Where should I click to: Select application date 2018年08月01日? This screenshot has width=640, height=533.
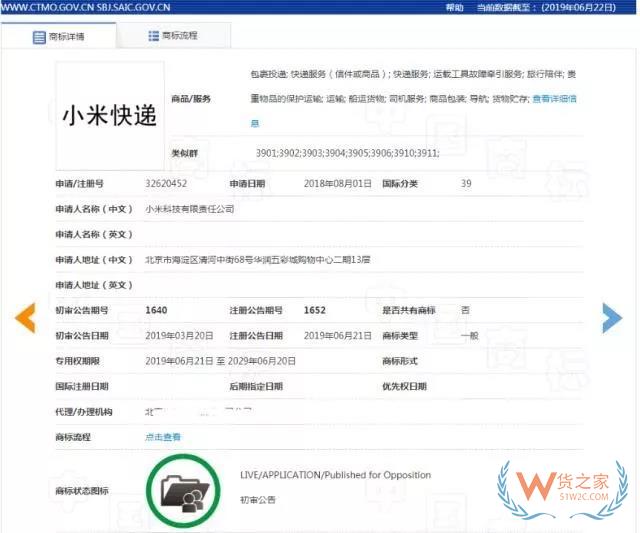coord(338,184)
